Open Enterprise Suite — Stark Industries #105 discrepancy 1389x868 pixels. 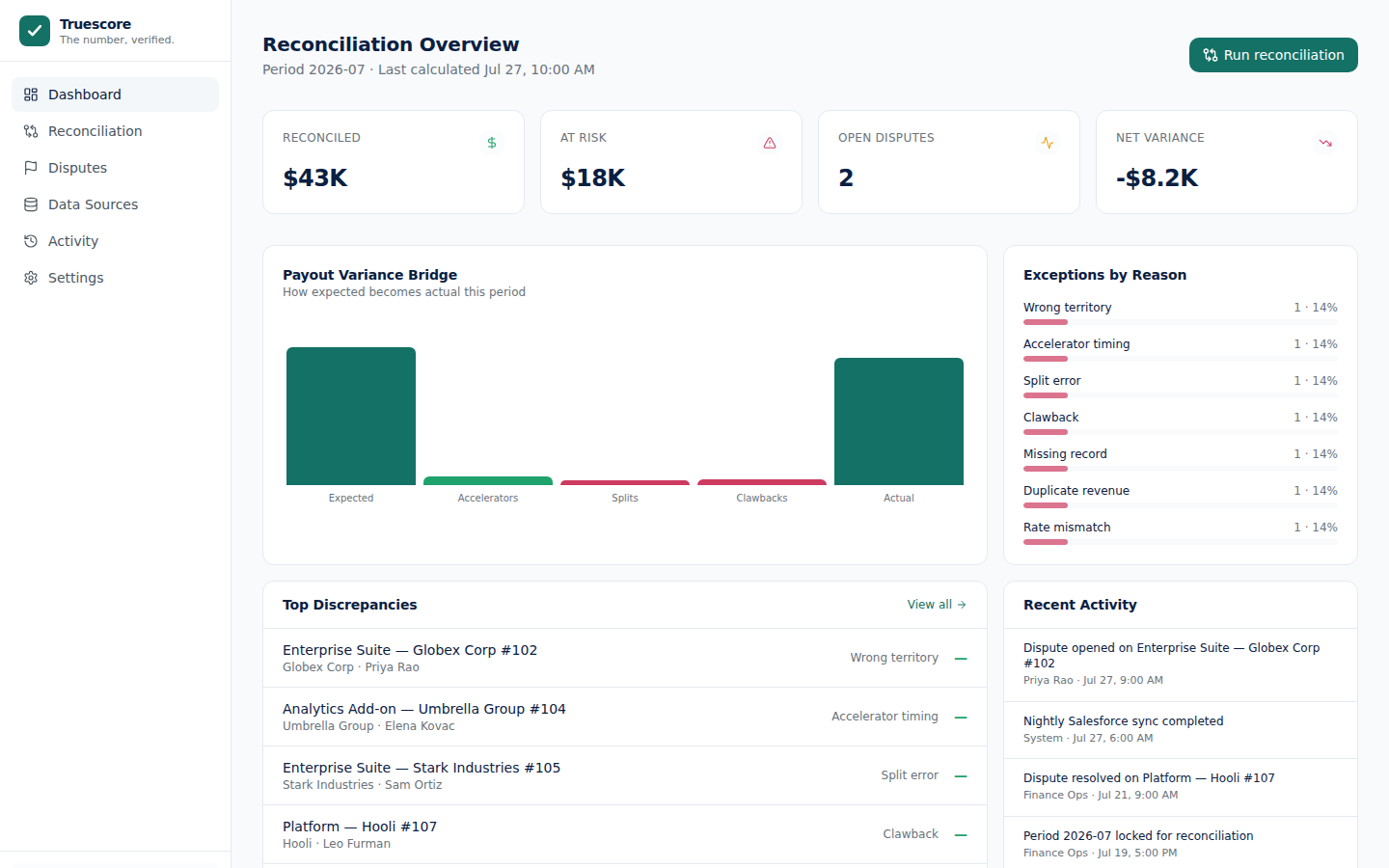pos(625,775)
